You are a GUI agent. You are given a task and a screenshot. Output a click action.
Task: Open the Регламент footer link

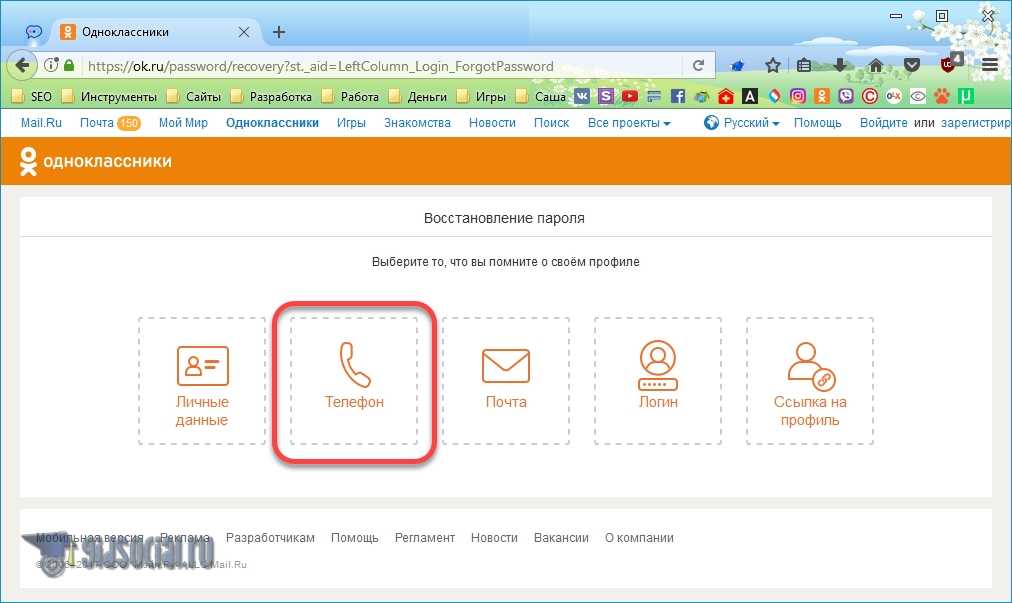424,538
